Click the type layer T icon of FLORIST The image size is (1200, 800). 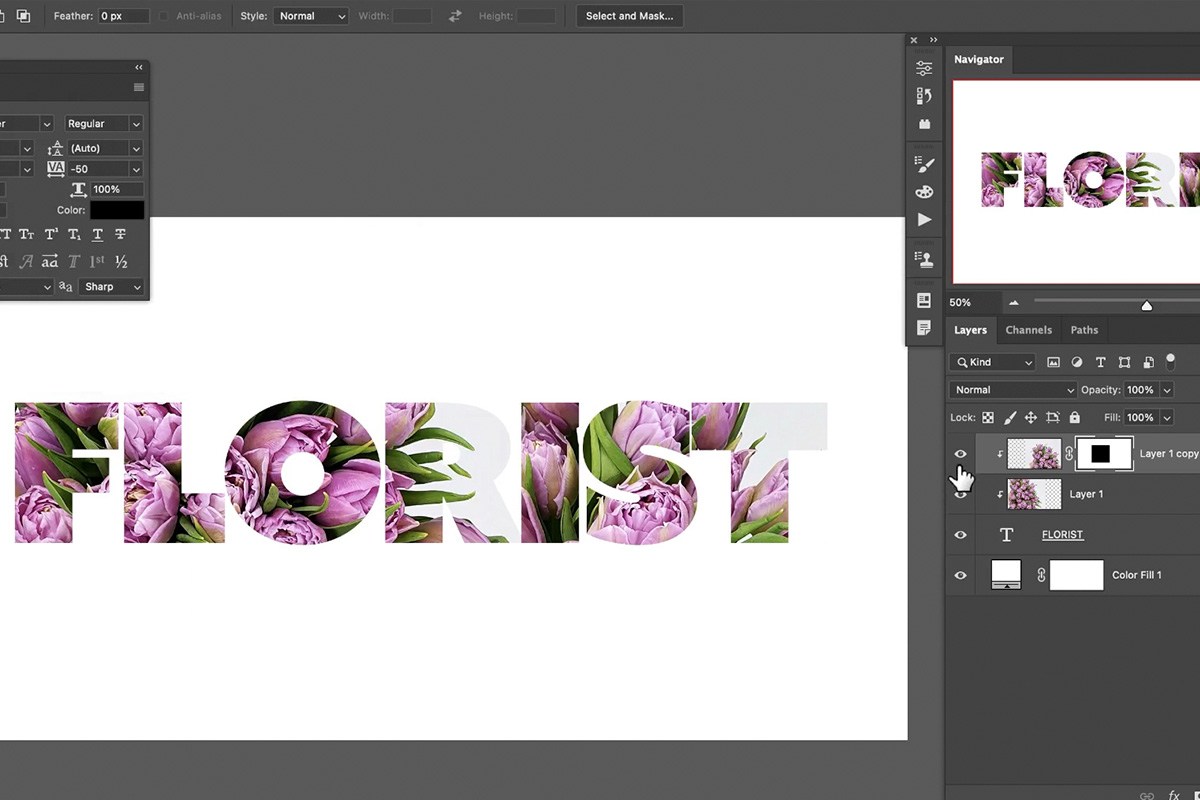point(1006,535)
